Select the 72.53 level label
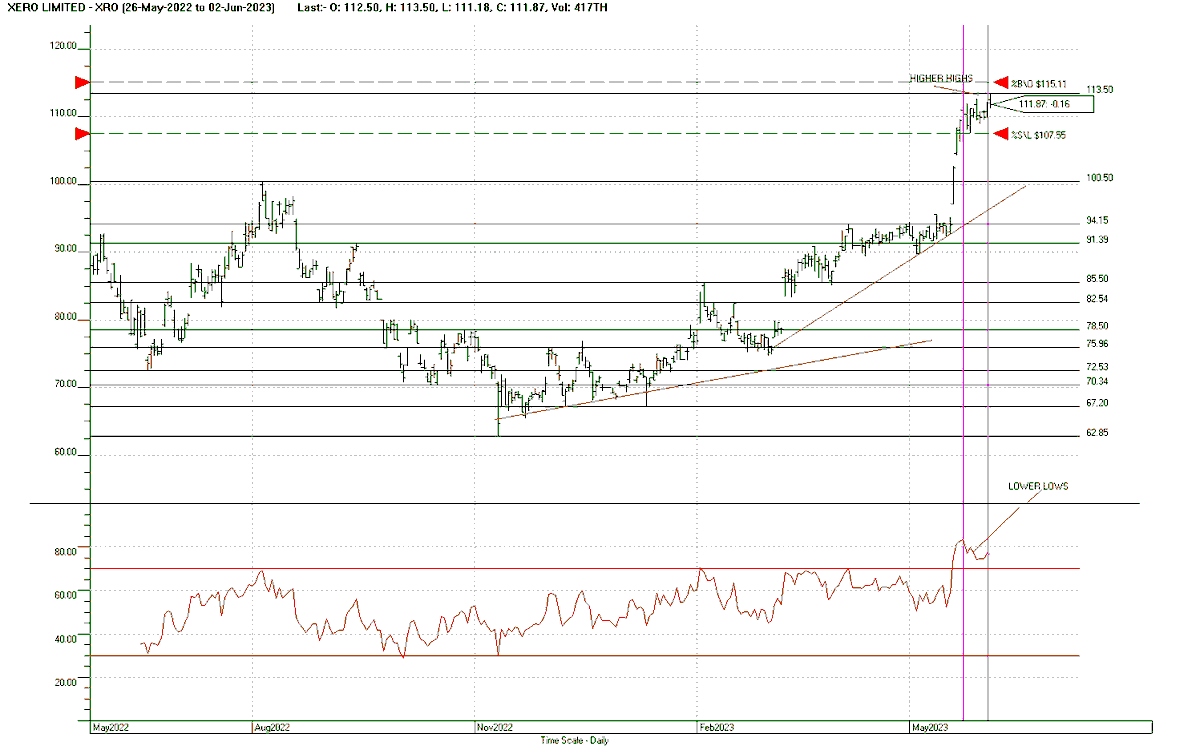The width and height of the screenshot is (1200, 746). 1097,367
